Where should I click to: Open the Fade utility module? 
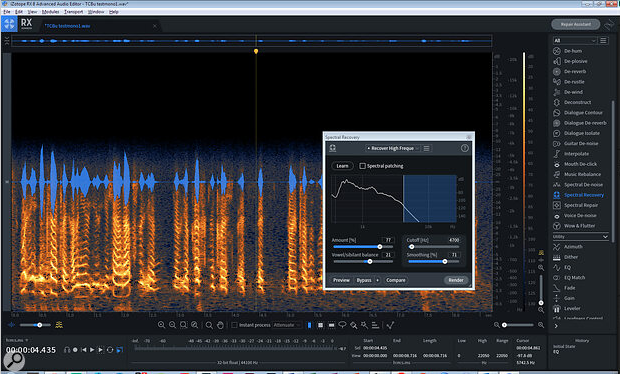(569, 288)
